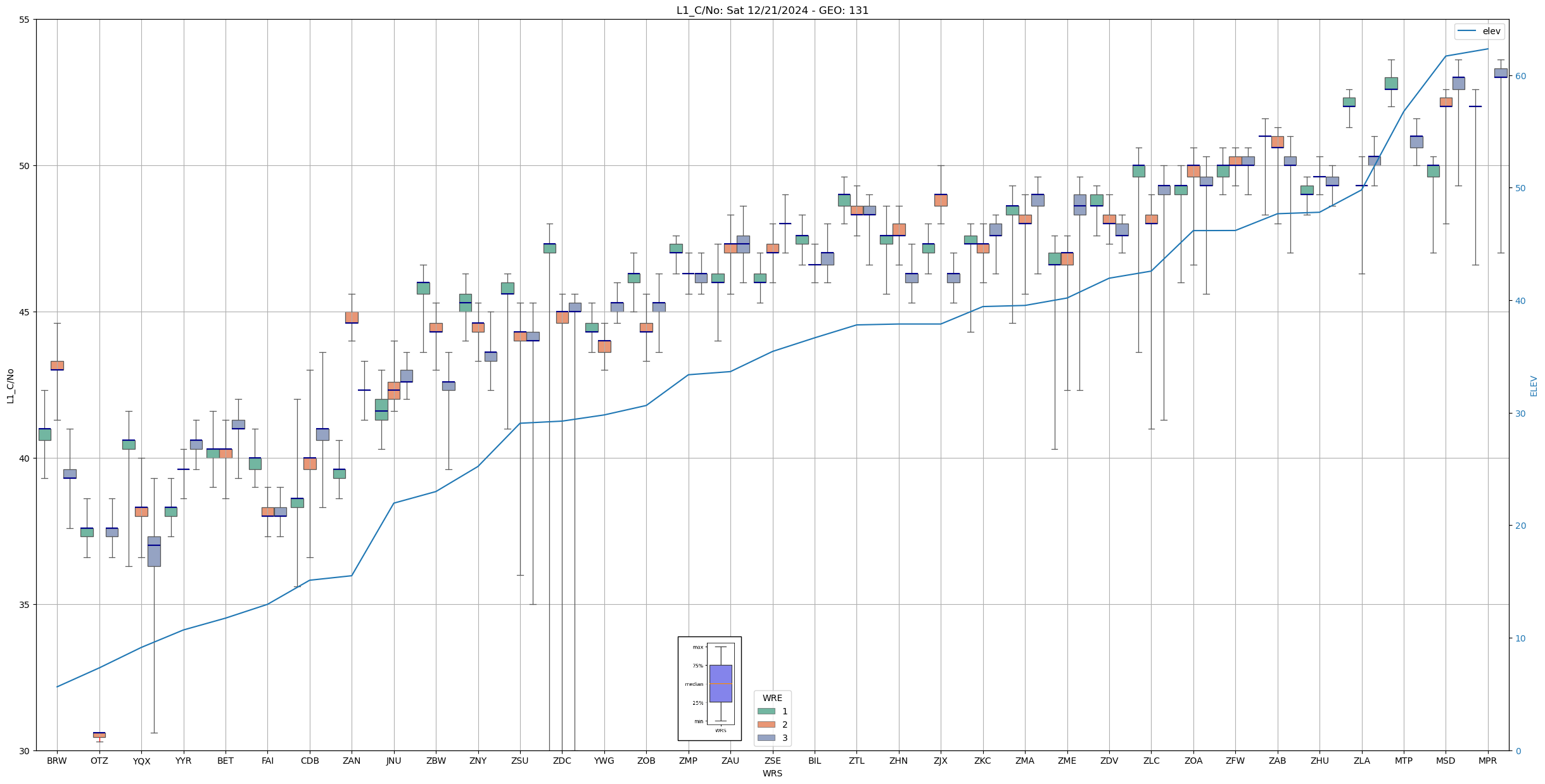Click the chart title text
Image resolution: width=1545 pixels, height=784 pixels.
[772, 10]
